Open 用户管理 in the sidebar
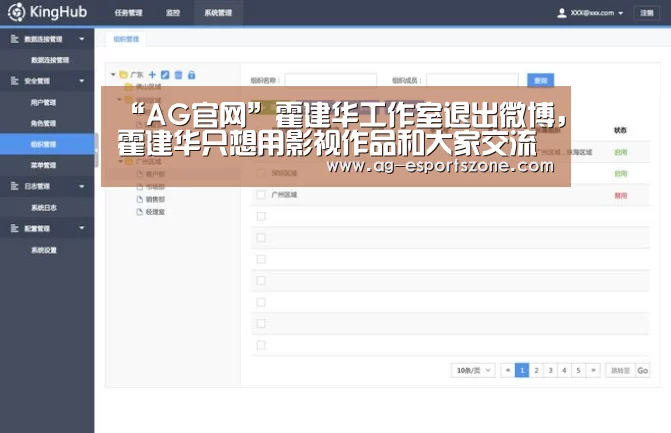The image size is (671, 433). (43, 102)
